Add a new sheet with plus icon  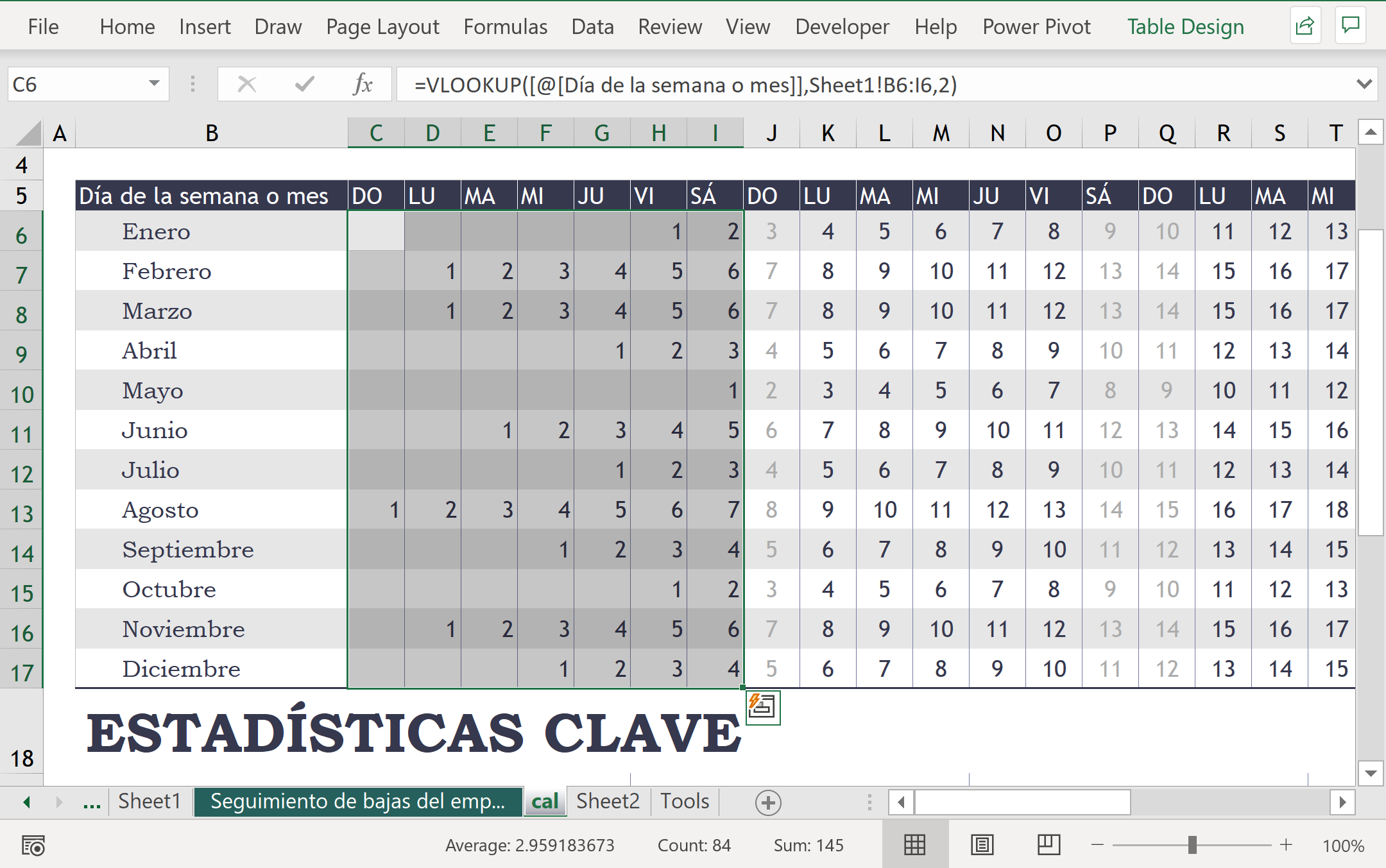(768, 803)
